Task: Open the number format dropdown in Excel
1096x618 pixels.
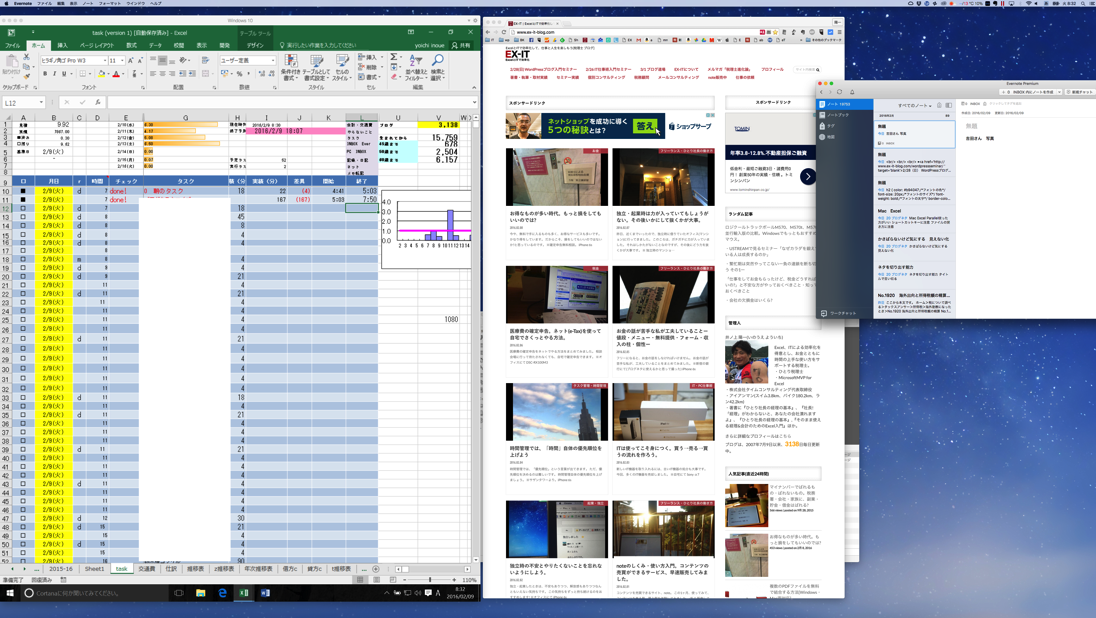Action: click(x=272, y=61)
